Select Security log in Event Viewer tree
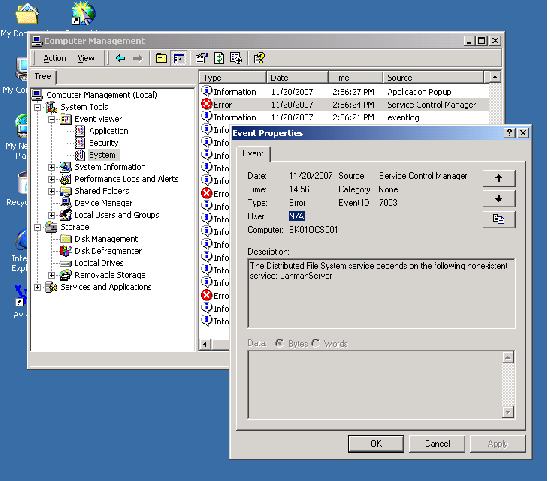 (x=103, y=143)
